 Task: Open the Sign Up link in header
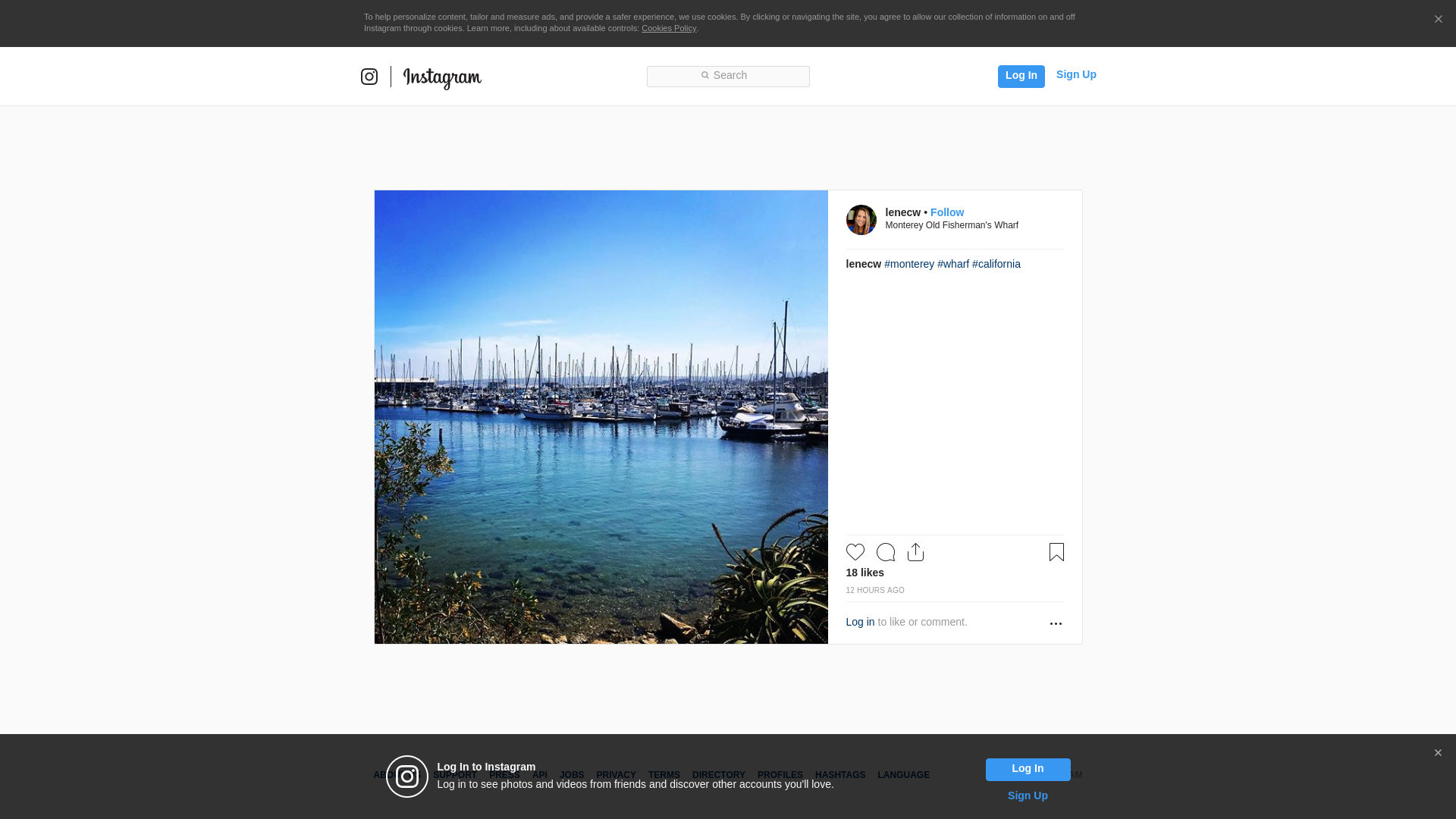[x=1075, y=74]
